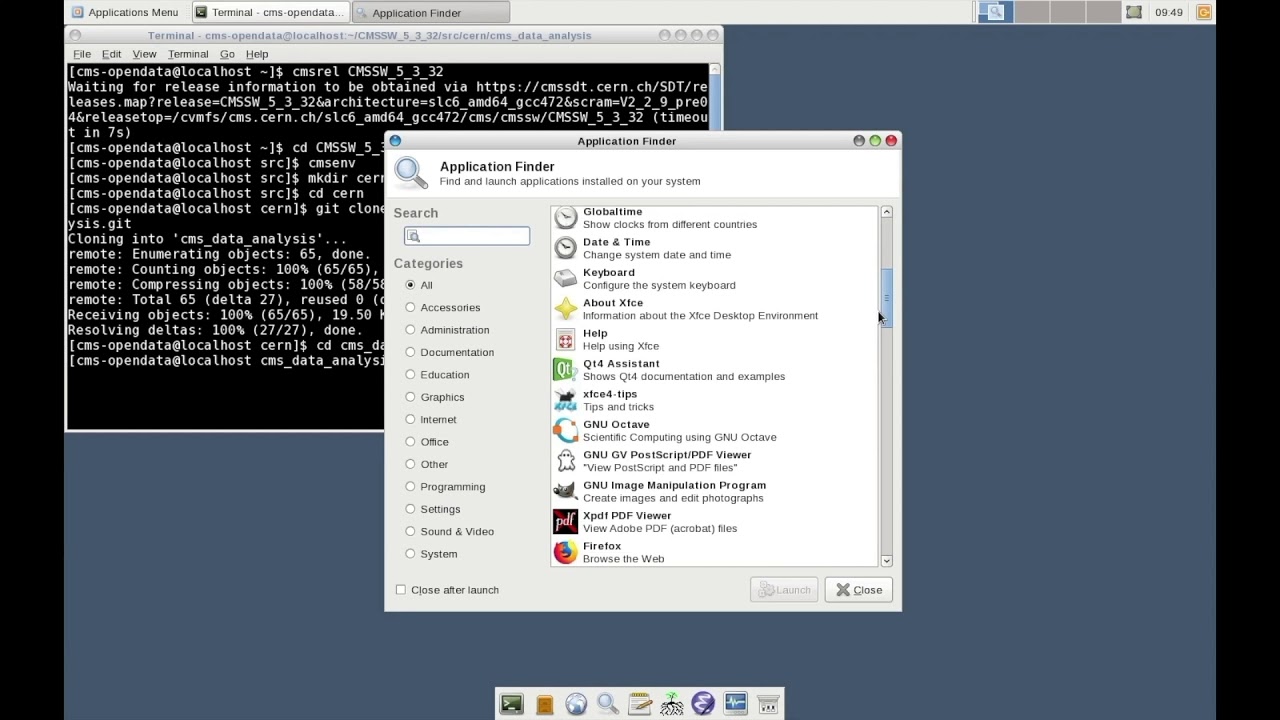The width and height of the screenshot is (1280, 720).
Task: Open ROOT tree icon in dock
Action: click(672, 704)
